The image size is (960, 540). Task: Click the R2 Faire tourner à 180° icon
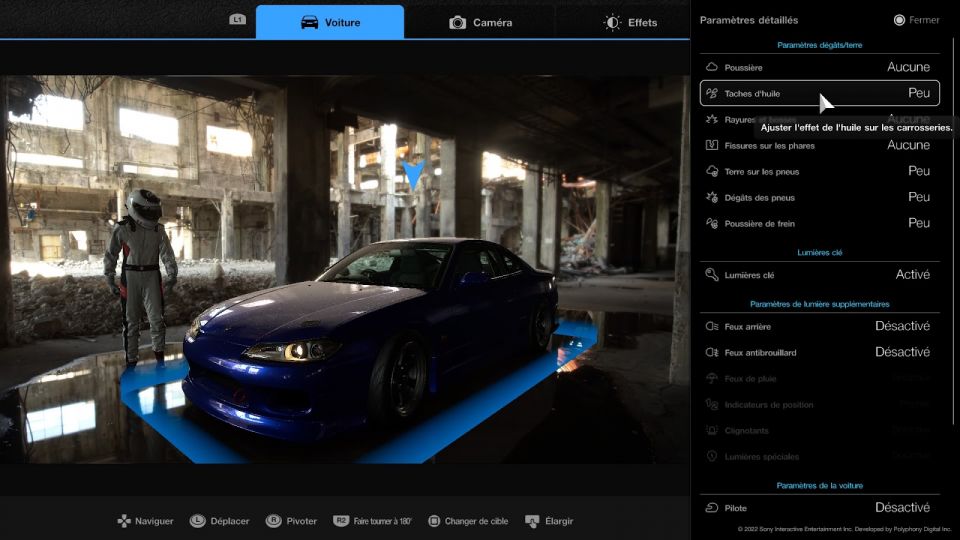[x=341, y=520]
